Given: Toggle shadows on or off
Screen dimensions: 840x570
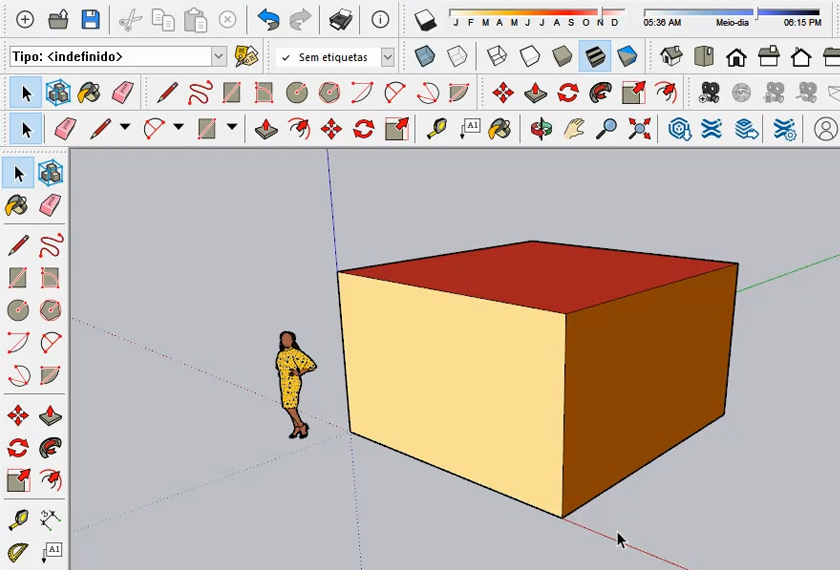Looking at the screenshot, I should pyautogui.click(x=426, y=19).
